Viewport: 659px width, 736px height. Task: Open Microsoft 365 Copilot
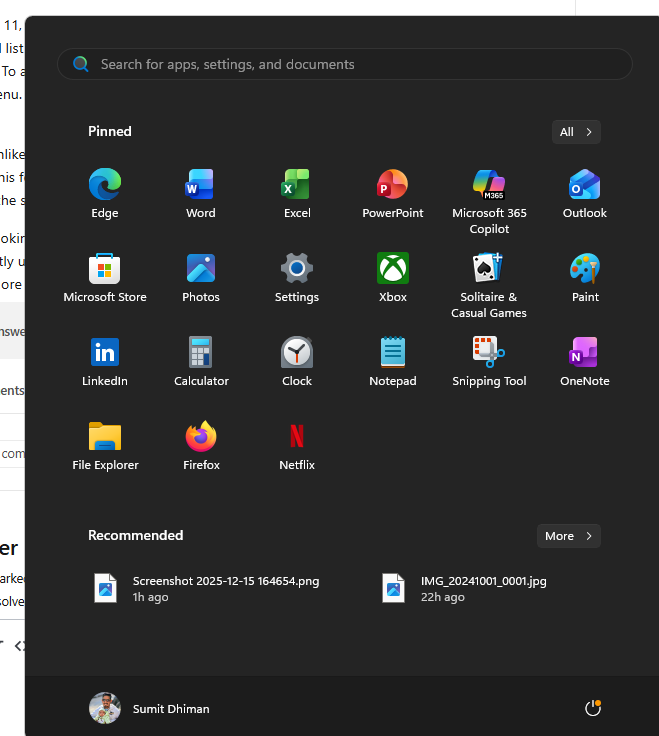point(489,202)
